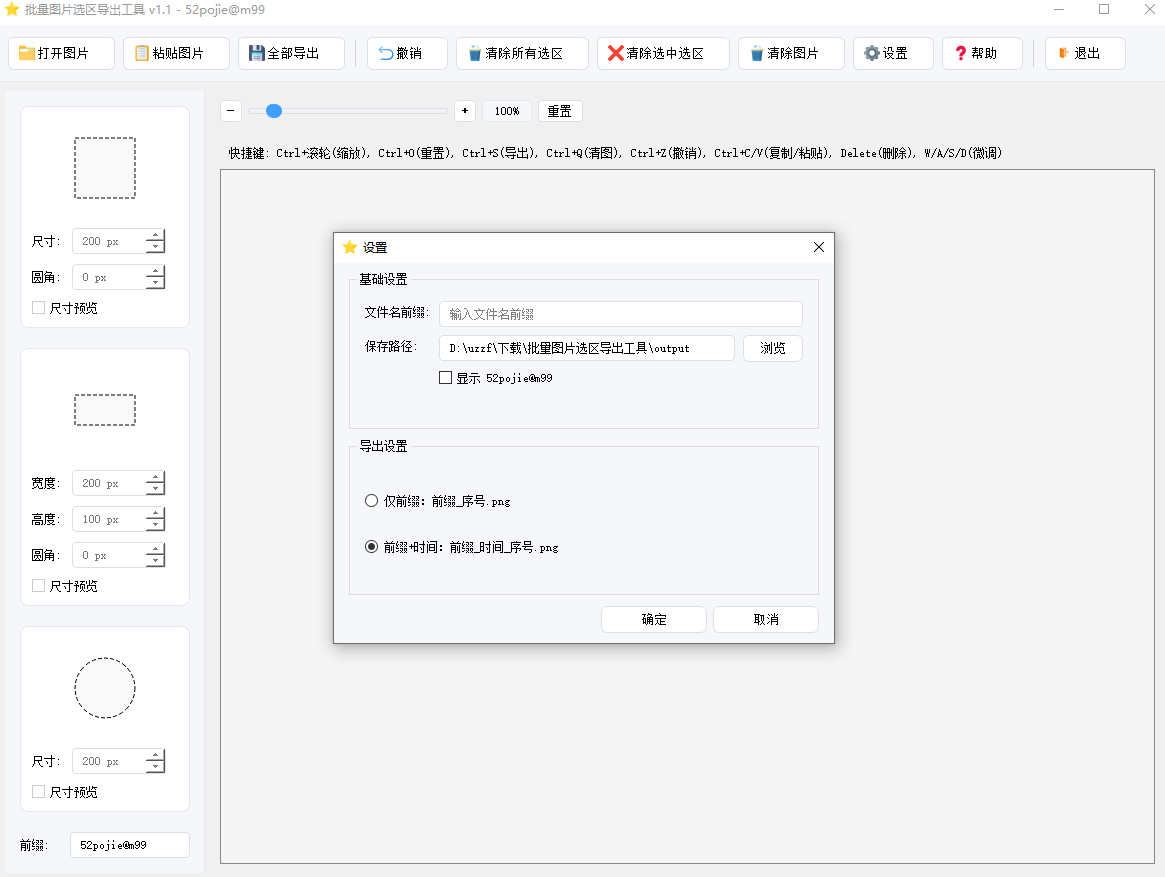Click the Settings gear icon in toolbar
Image resolution: width=1165 pixels, height=877 pixels.
pos(872,54)
